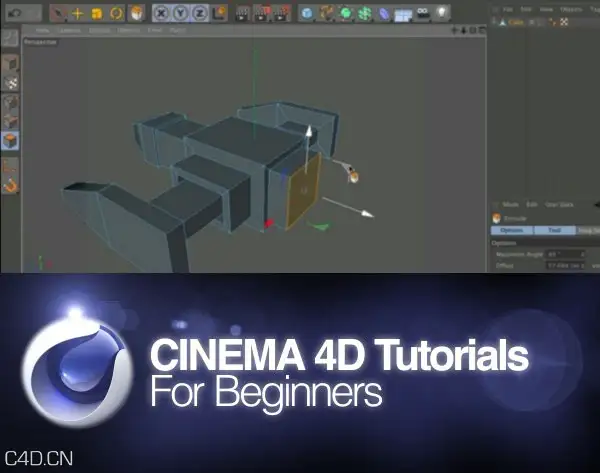
Task: Open the green array modeling icon
Action: (365, 14)
